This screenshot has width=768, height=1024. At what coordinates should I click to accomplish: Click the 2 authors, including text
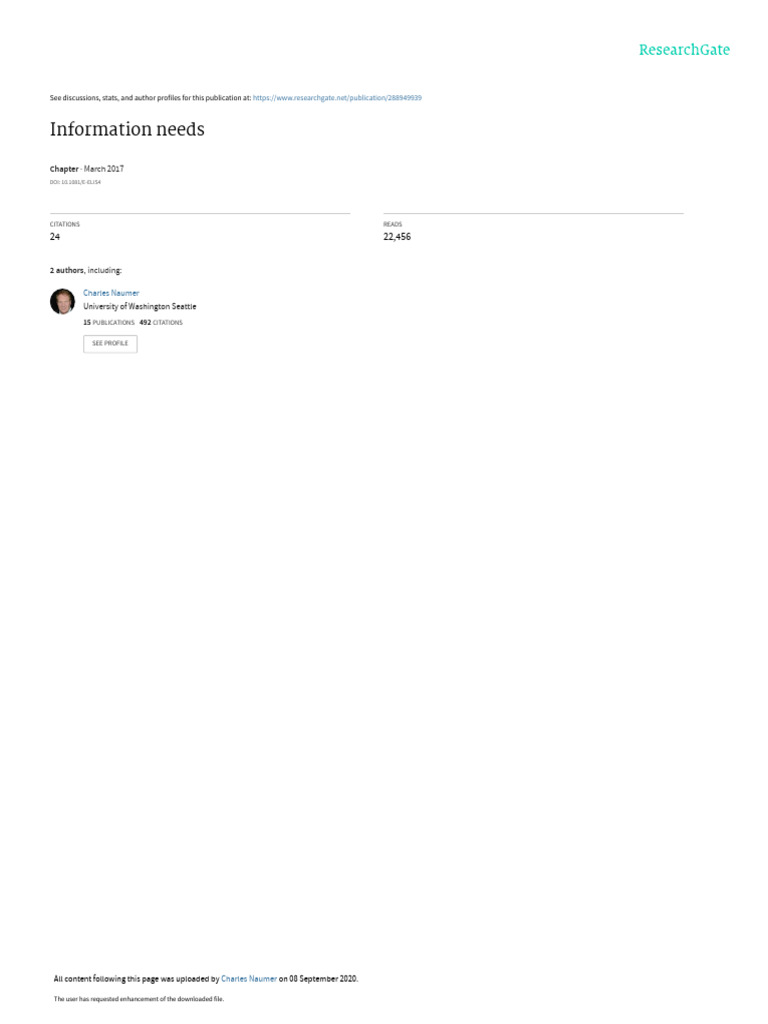tap(86, 270)
